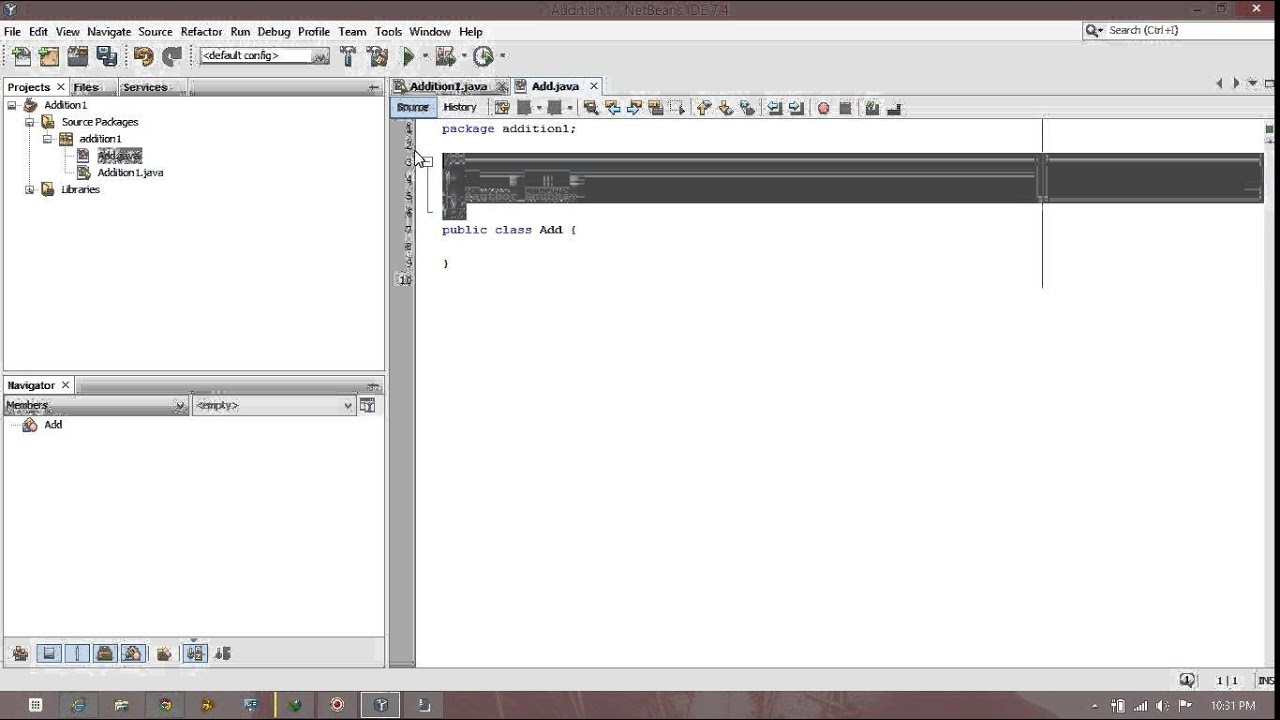Open the empty filter dropdown in Navigator
This screenshot has width=1280, height=720.
pos(274,405)
